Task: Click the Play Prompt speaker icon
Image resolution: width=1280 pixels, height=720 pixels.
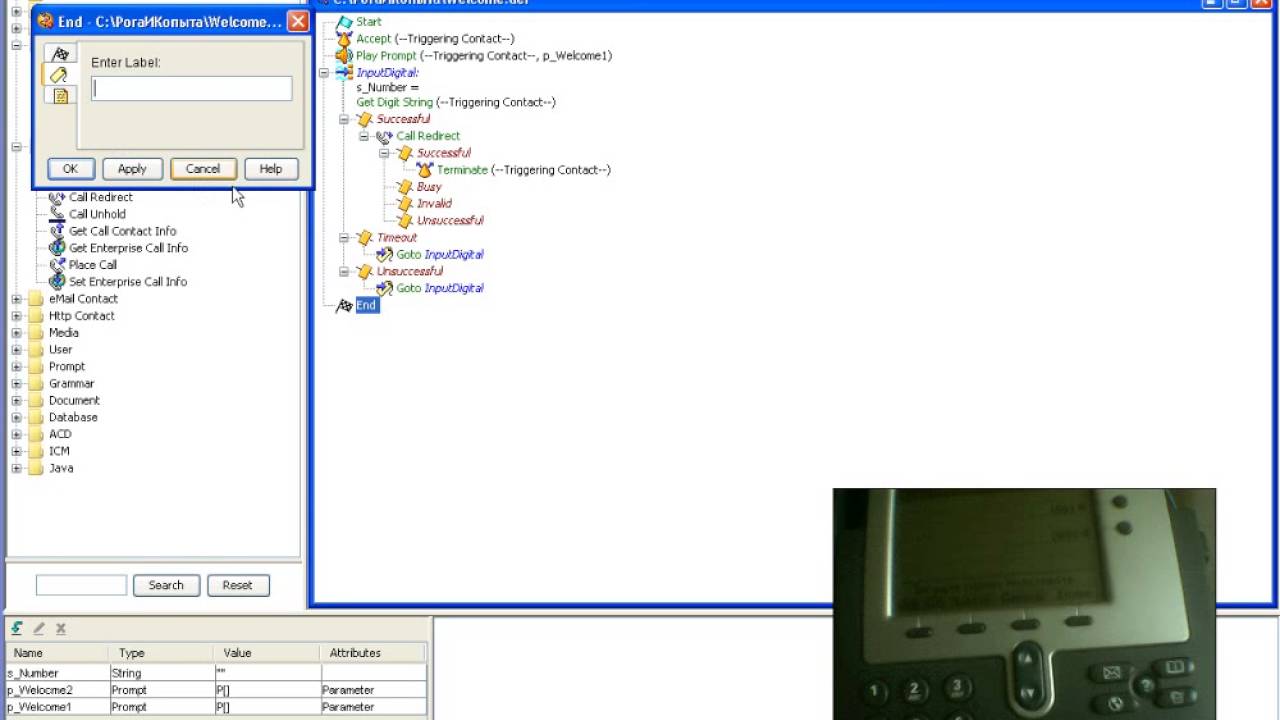Action: [344, 56]
